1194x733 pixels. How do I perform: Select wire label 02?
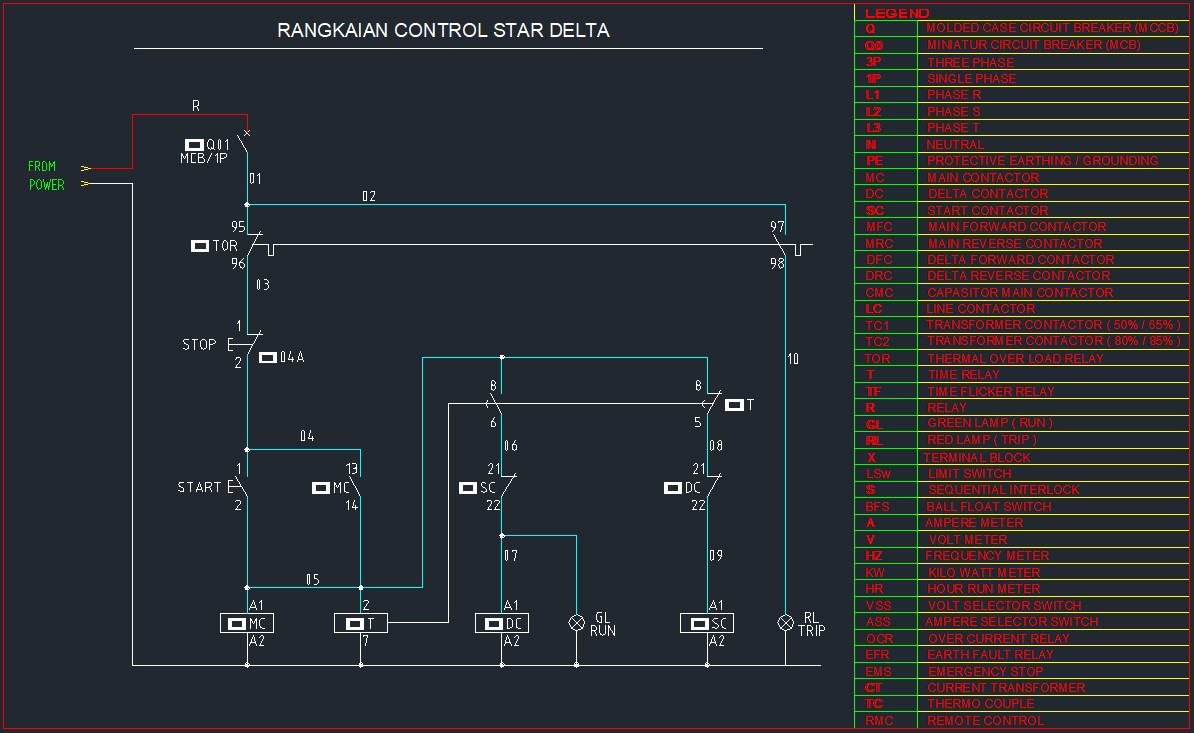369,196
